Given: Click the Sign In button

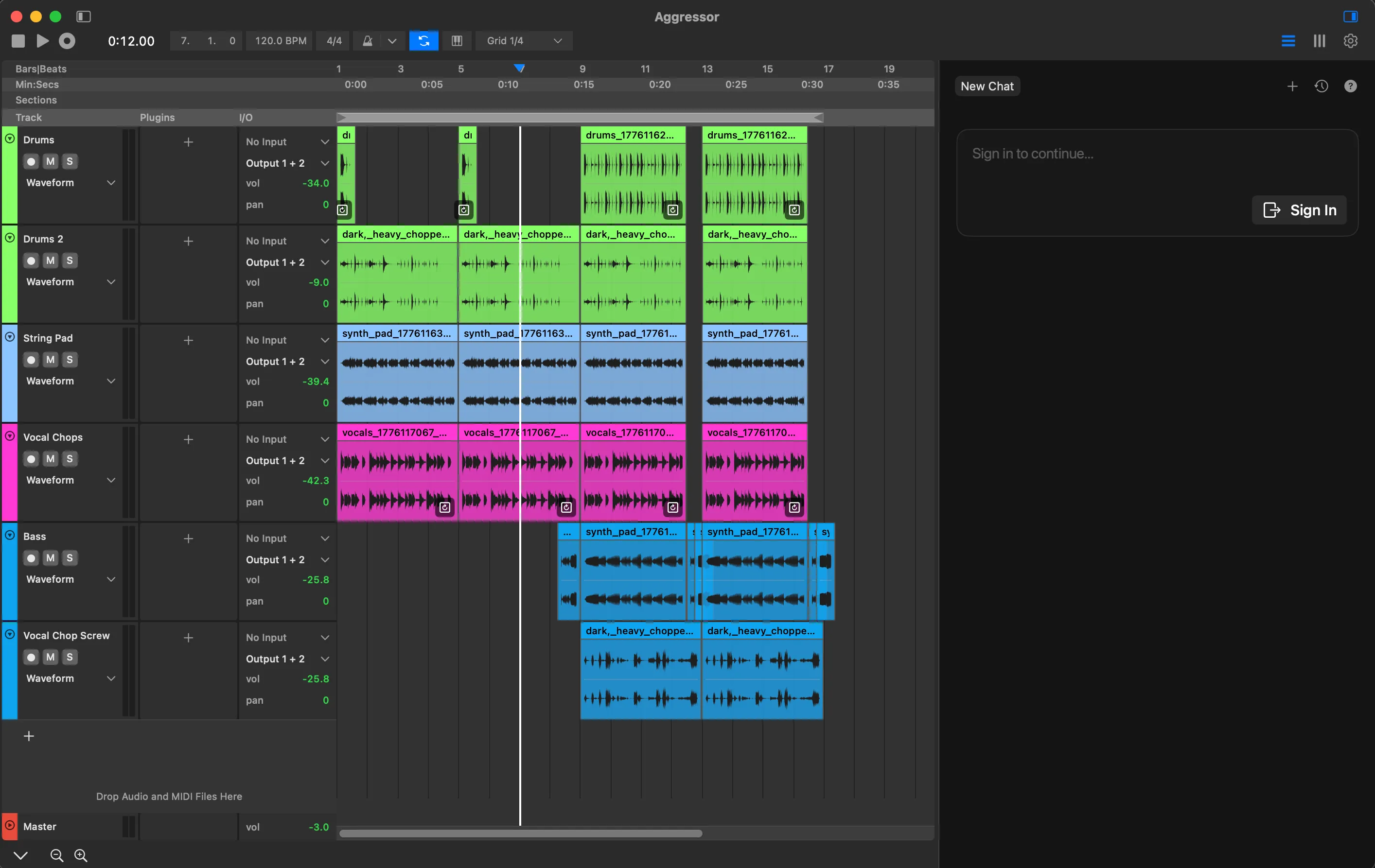Looking at the screenshot, I should click(1299, 210).
